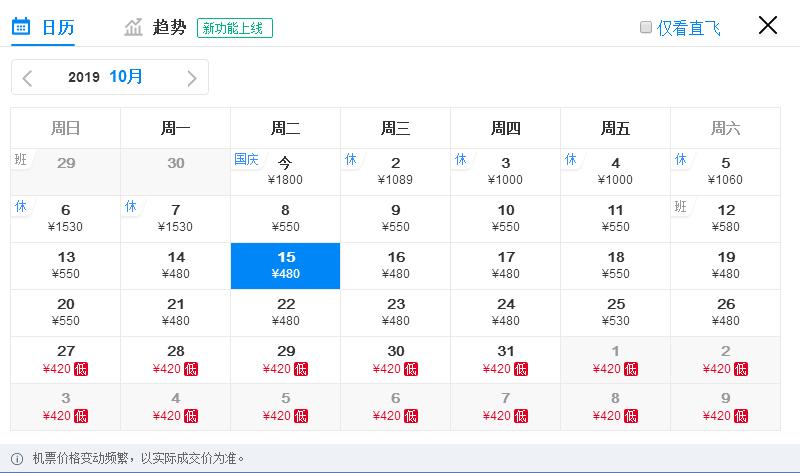Pick October 25 priced ¥530
The width and height of the screenshot is (800, 473).
point(615,313)
